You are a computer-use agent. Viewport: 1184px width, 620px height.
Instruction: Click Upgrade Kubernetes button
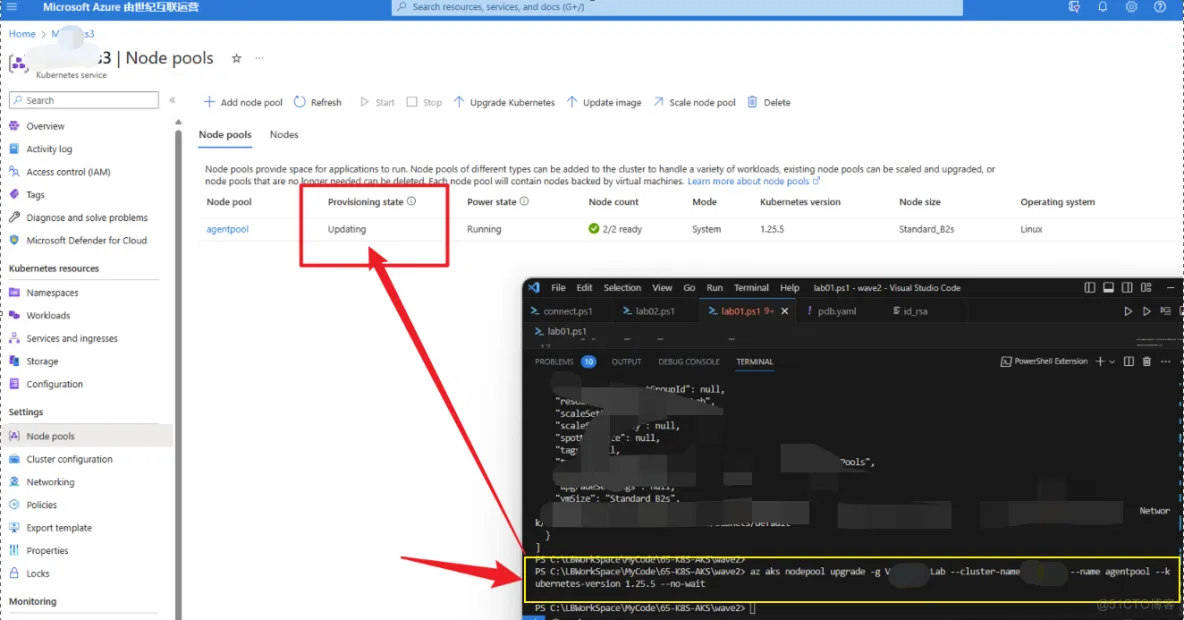point(504,102)
